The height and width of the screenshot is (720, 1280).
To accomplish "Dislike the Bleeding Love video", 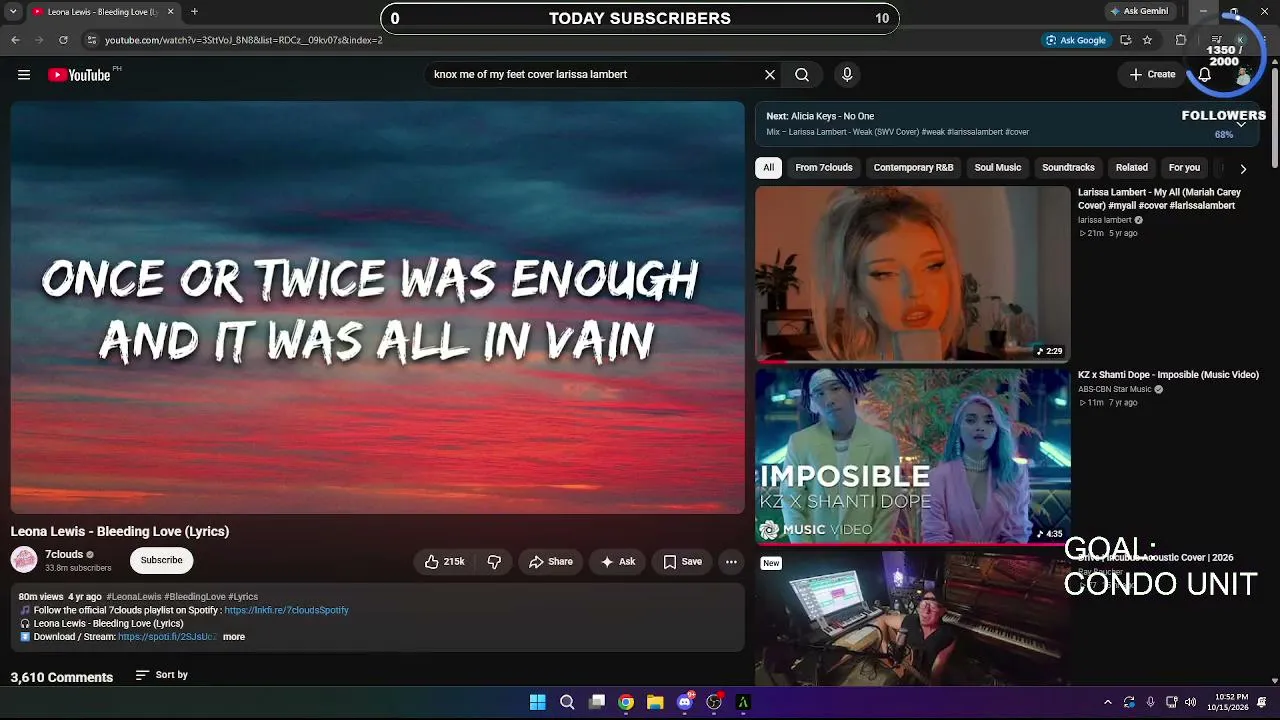I will coord(494,562).
